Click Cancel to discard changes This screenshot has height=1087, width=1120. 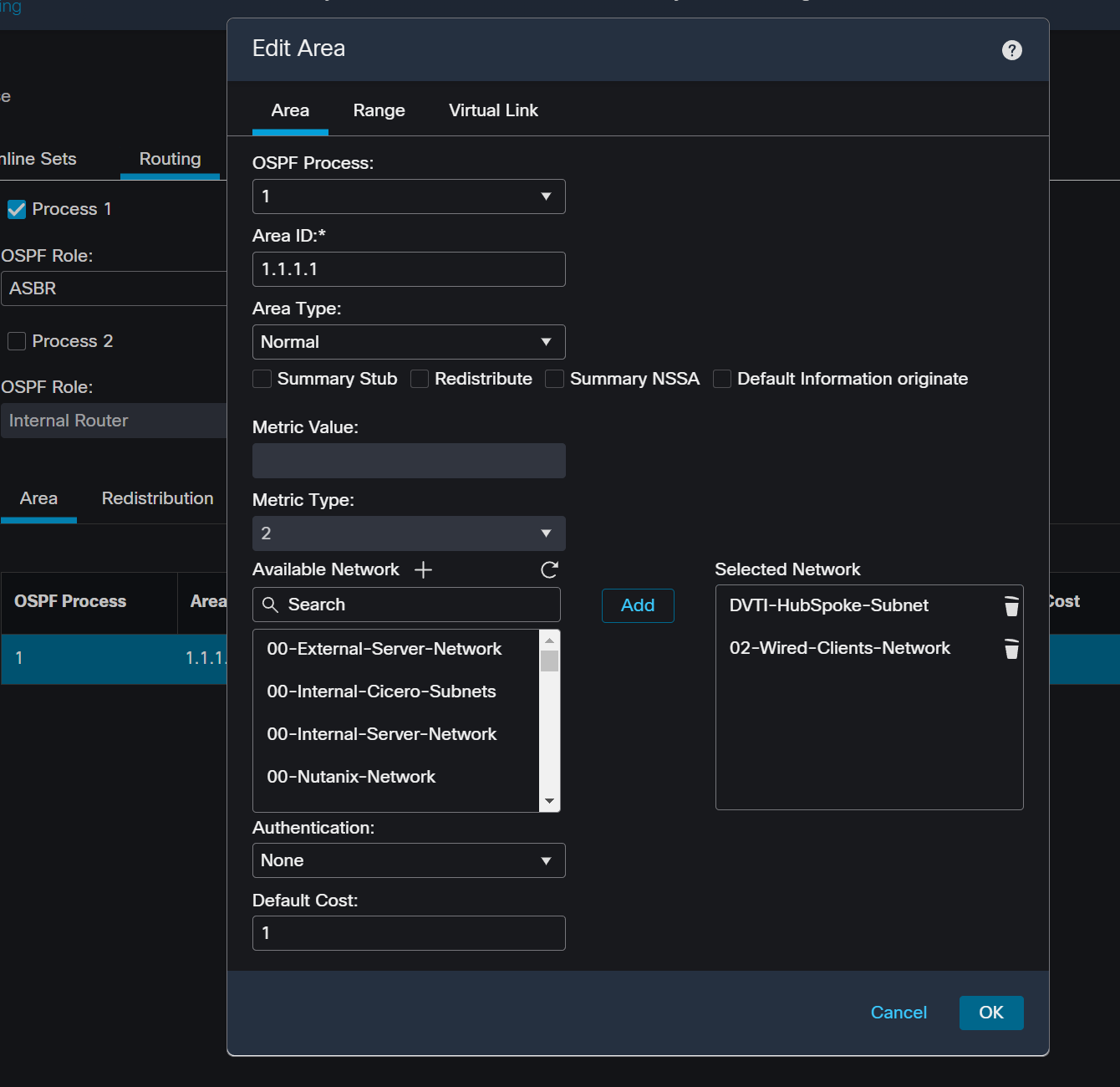coord(899,1013)
